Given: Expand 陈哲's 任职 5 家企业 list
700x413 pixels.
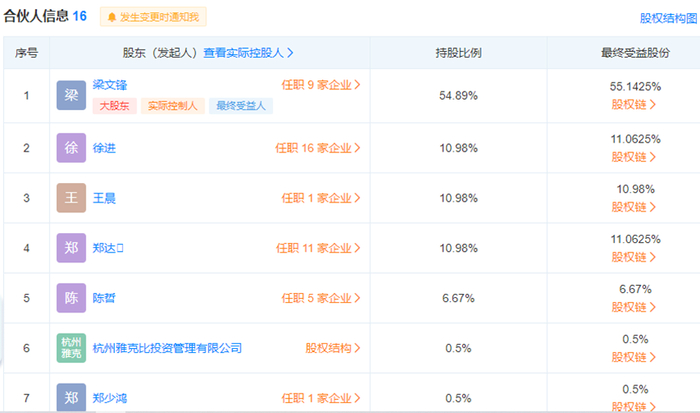Looking at the screenshot, I should [320, 298].
